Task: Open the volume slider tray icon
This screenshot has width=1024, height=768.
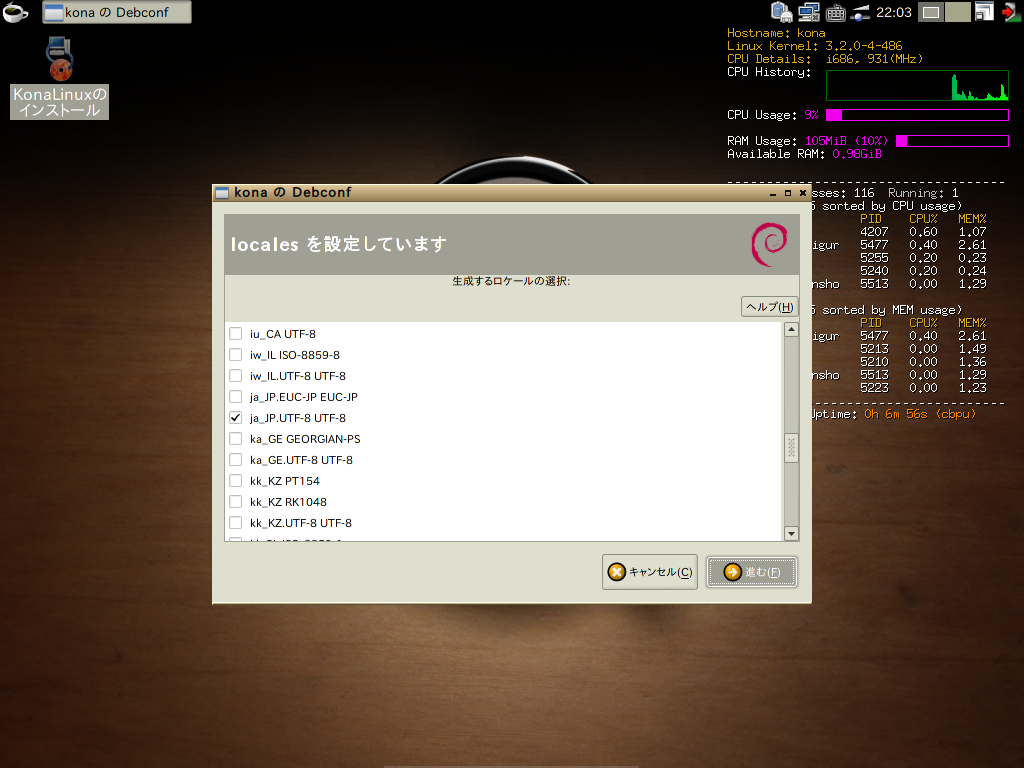Action: 860,12
